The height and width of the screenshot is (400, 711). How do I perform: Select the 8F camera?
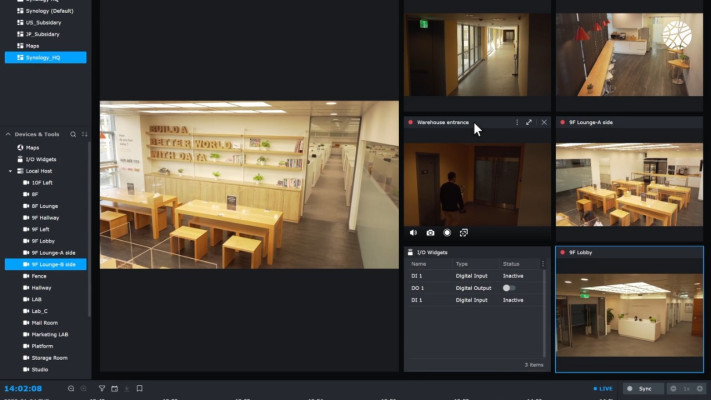tap(45, 194)
